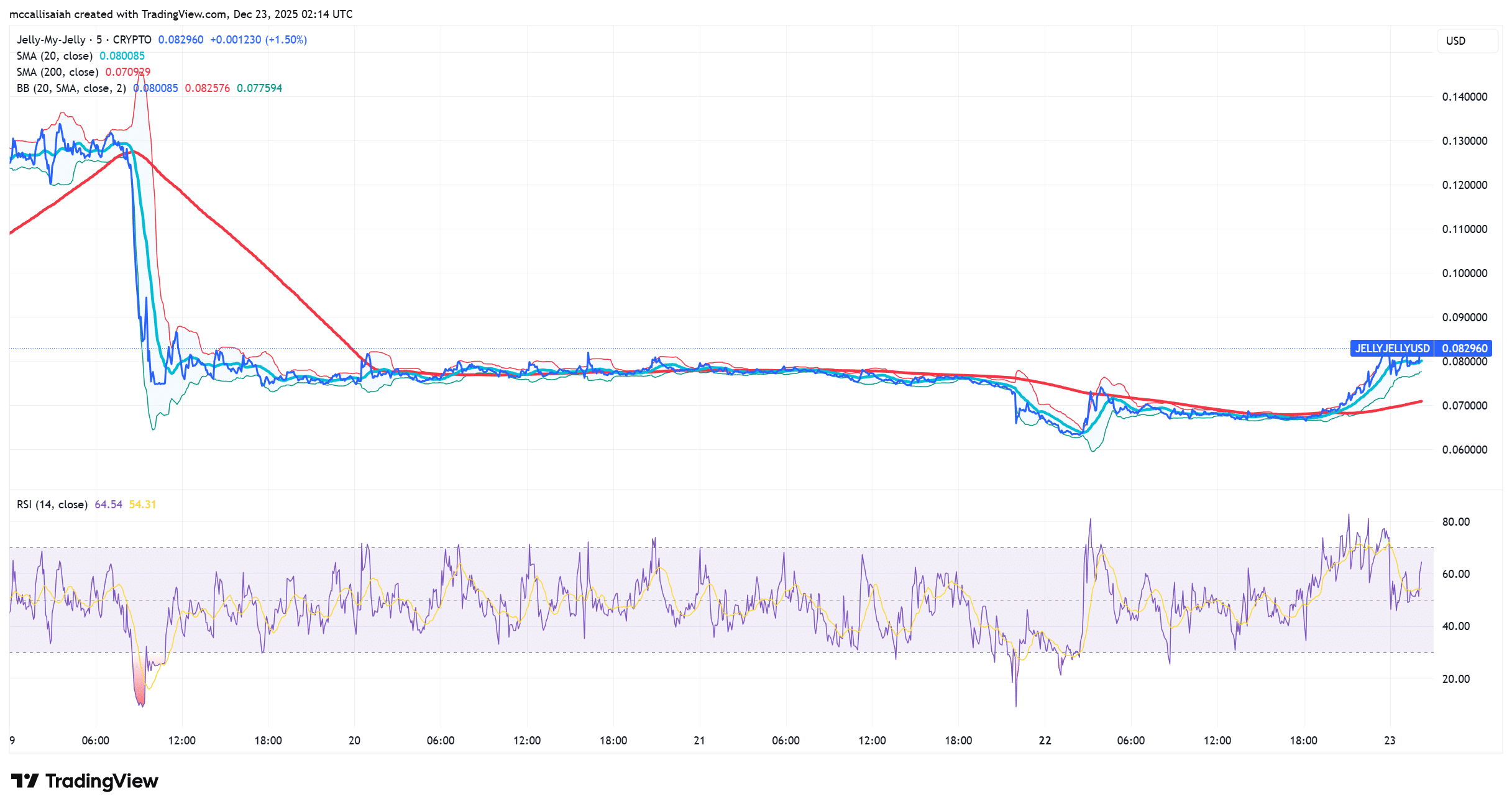
Task: Click the cyan SMA value 0.080085 swatch
Action: tap(122, 55)
